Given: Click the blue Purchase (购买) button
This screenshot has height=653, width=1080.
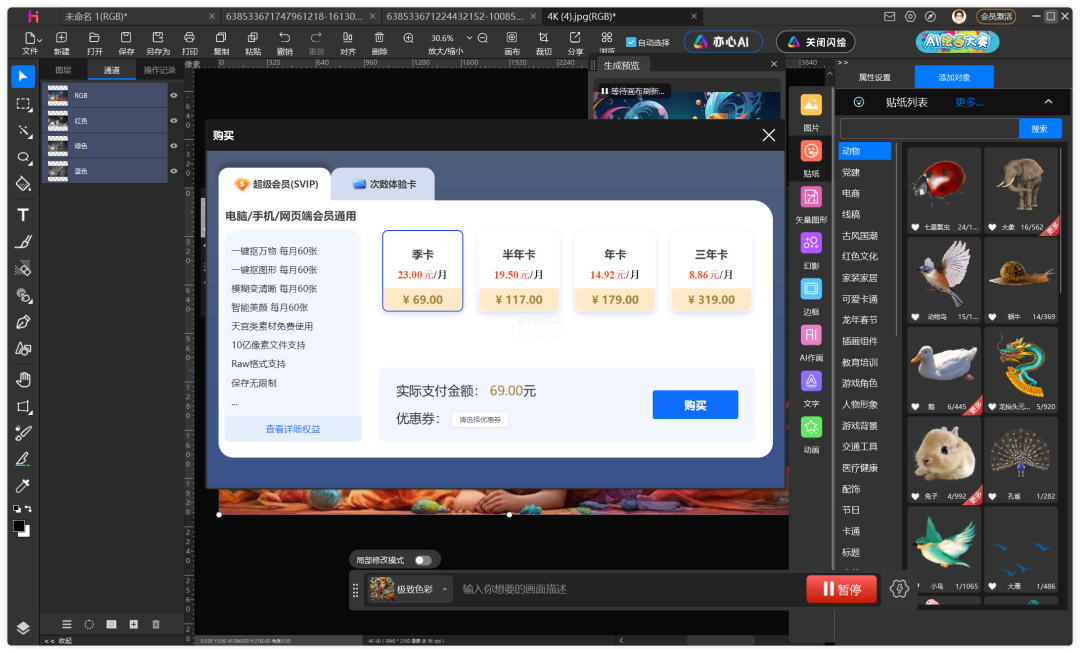Looking at the screenshot, I should 695,405.
